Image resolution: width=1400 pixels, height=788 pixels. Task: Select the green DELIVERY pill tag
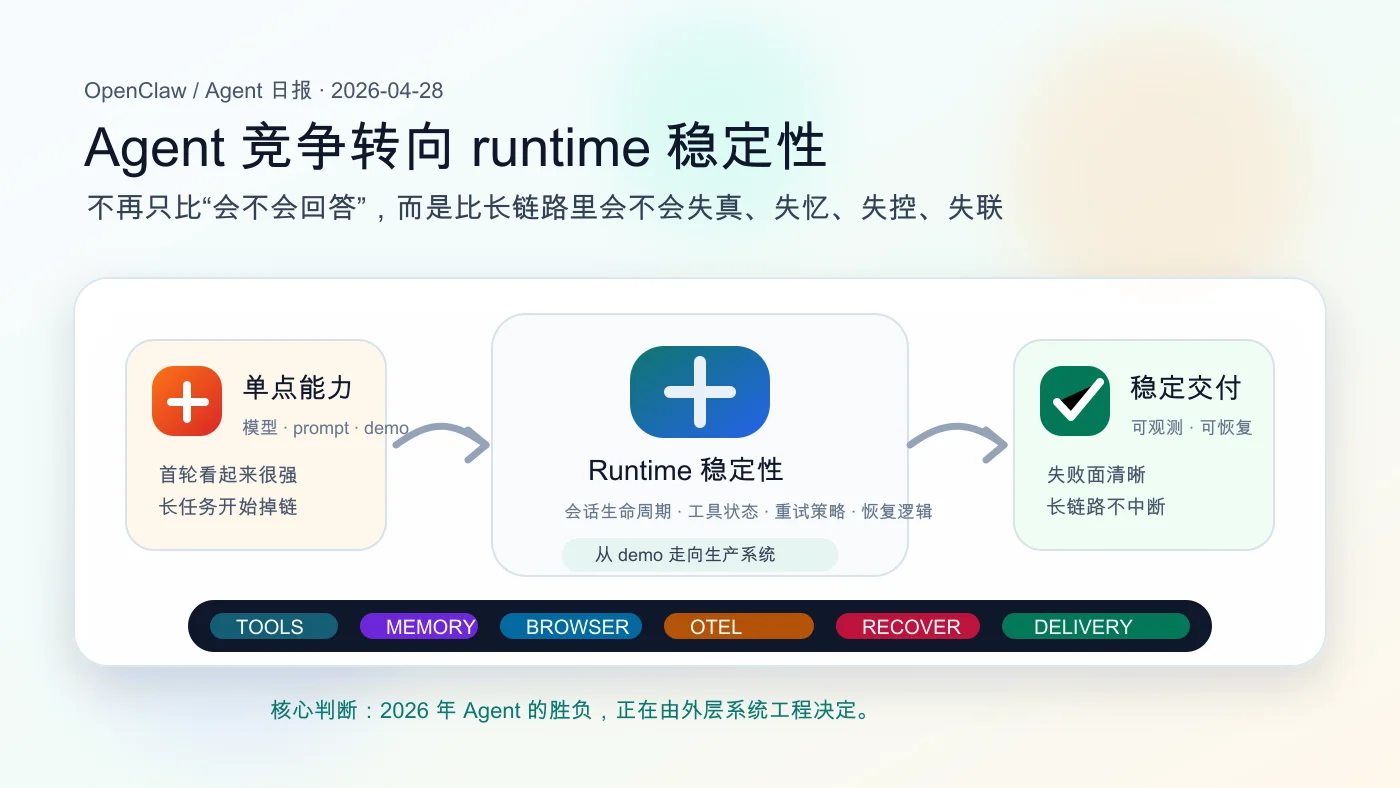click(x=1096, y=627)
